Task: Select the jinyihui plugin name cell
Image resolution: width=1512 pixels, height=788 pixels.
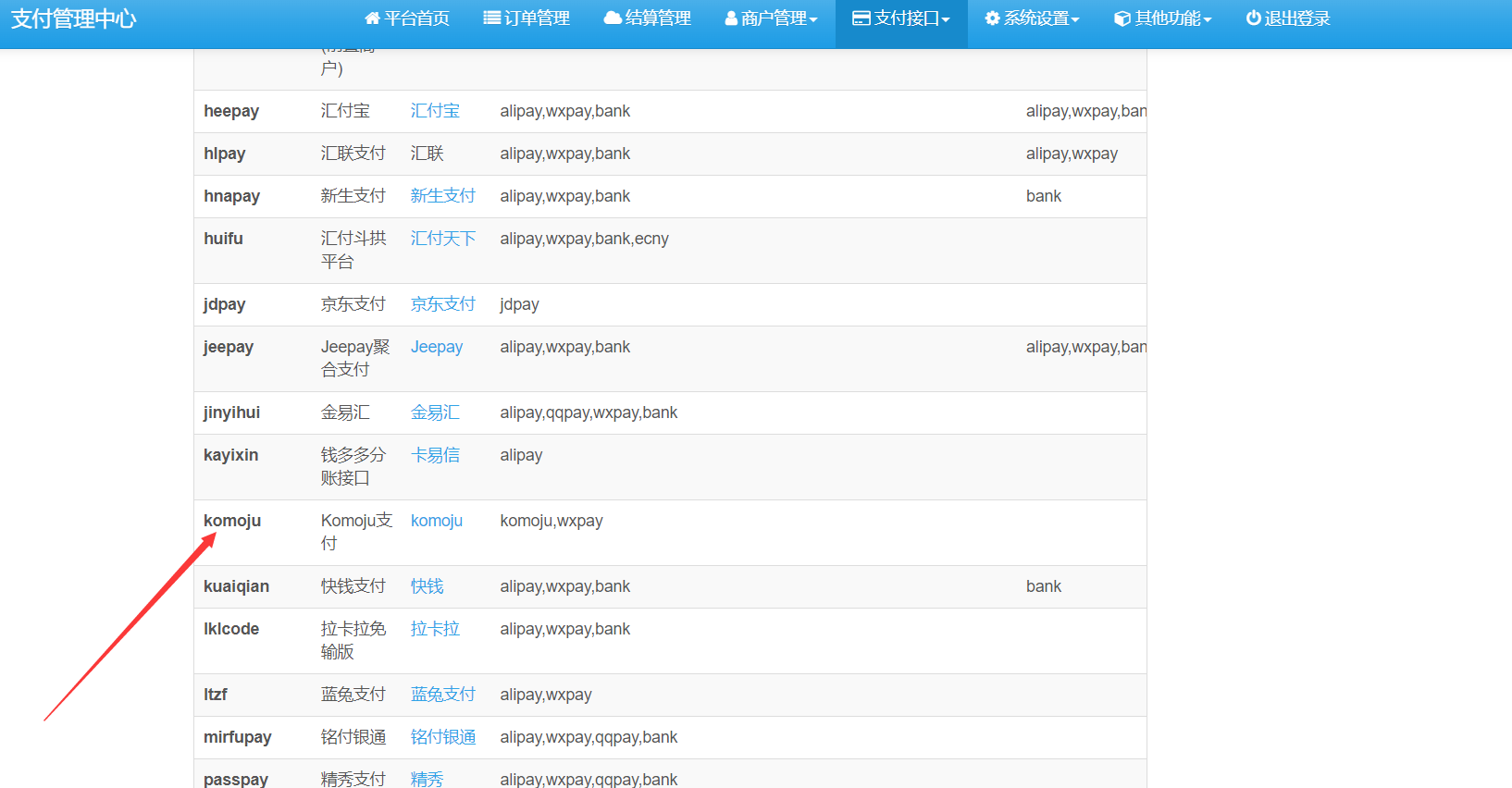Action: tap(232, 412)
